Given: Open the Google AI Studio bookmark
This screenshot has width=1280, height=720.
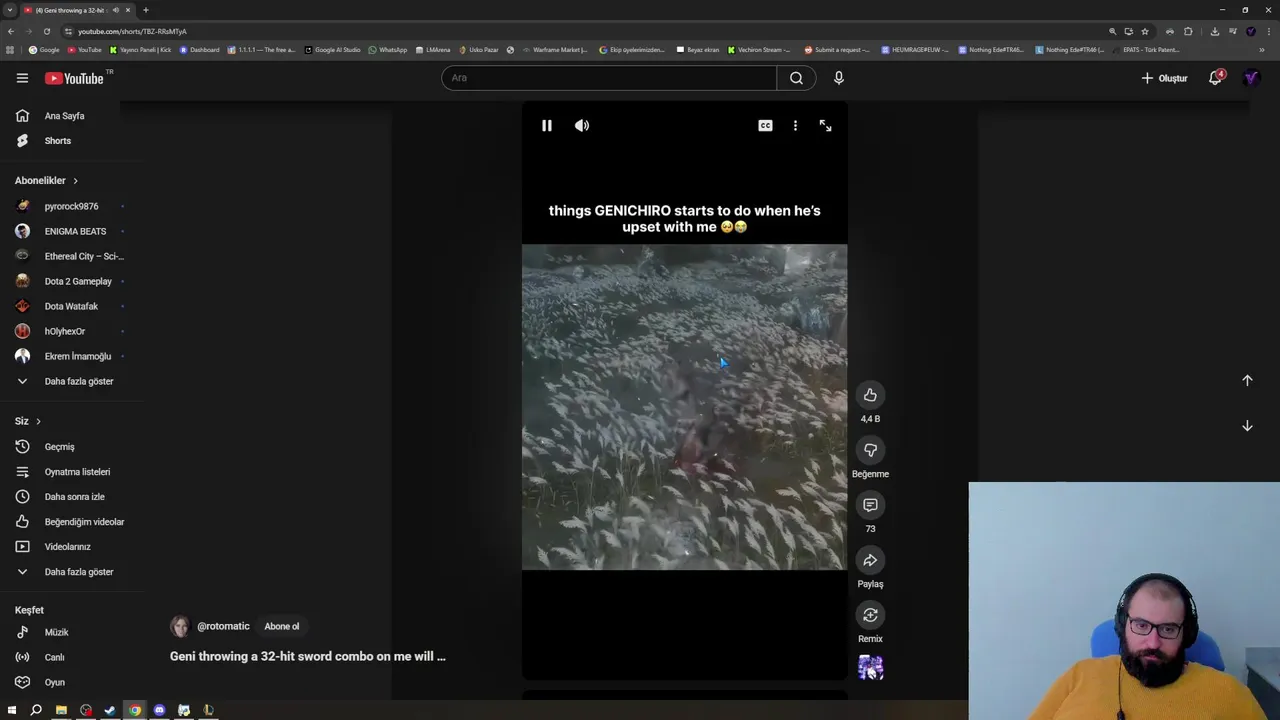Looking at the screenshot, I should 333,49.
